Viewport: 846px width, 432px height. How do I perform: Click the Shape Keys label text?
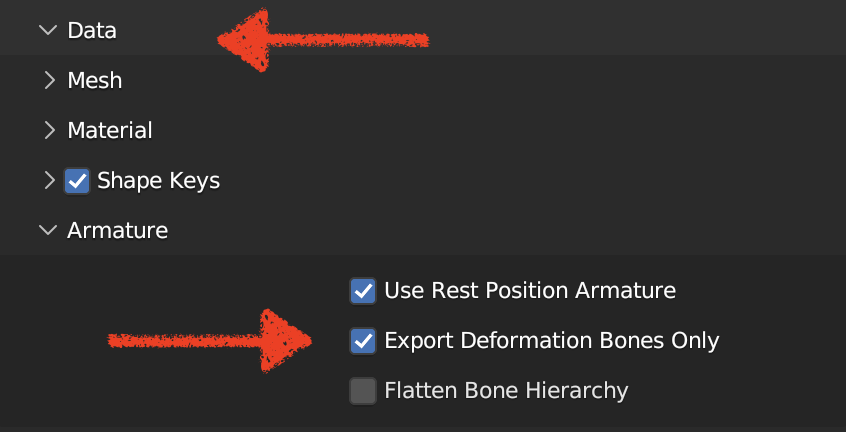click(158, 181)
